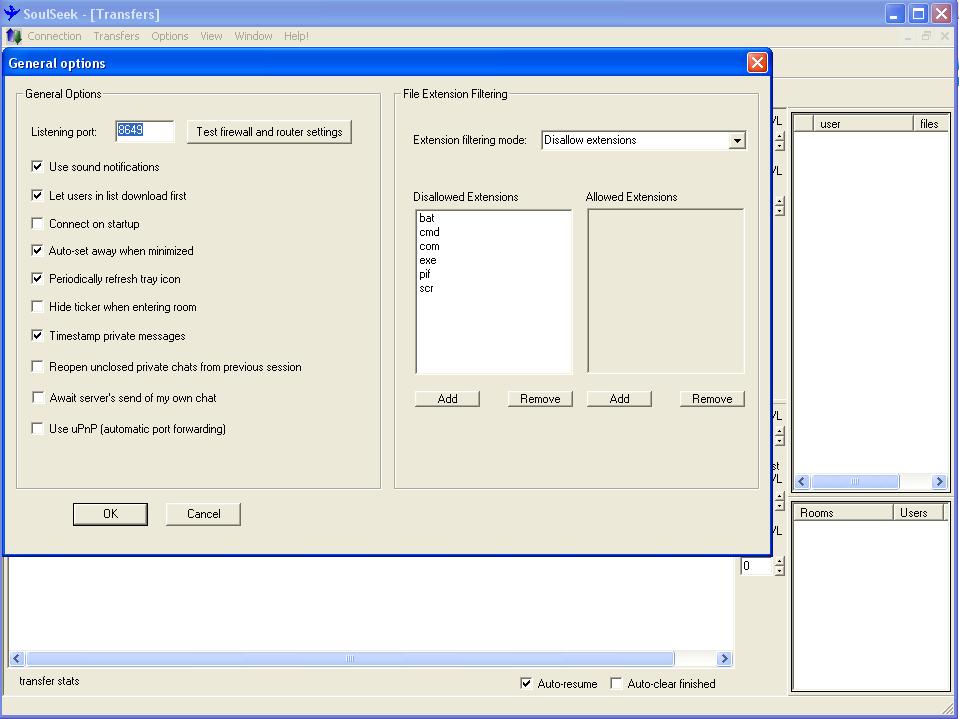The image size is (959, 719).
Task: Click right arrow of user list scrollbar
Action: click(x=940, y=482)
